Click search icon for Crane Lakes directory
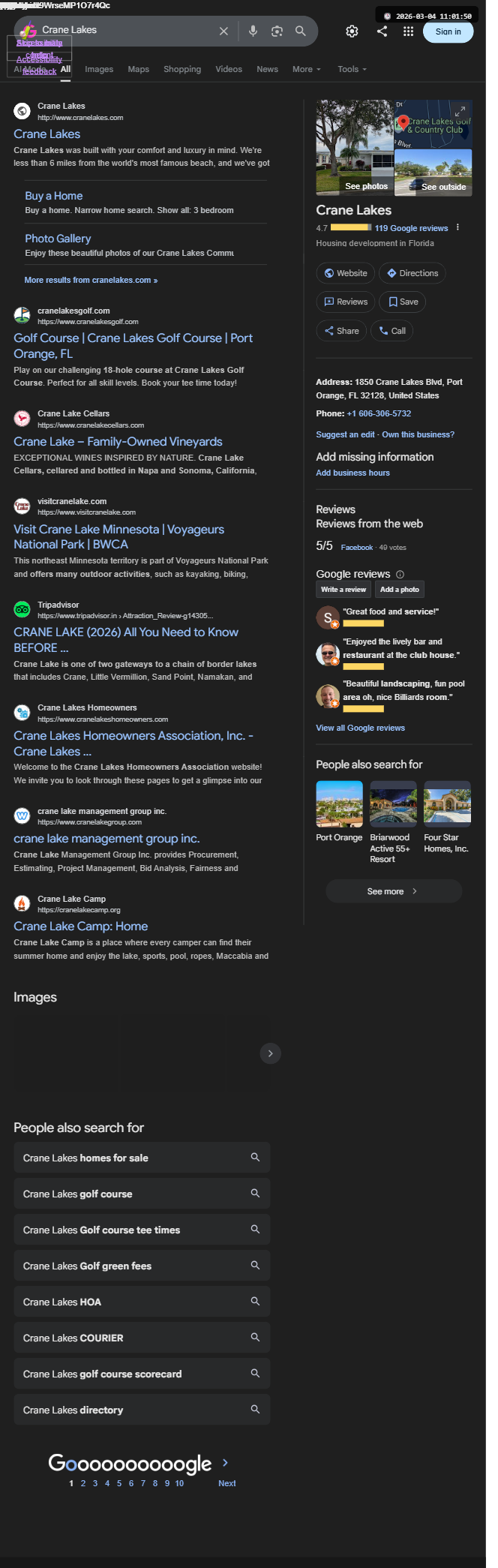498x1568 pixels. pos(255,1409)
